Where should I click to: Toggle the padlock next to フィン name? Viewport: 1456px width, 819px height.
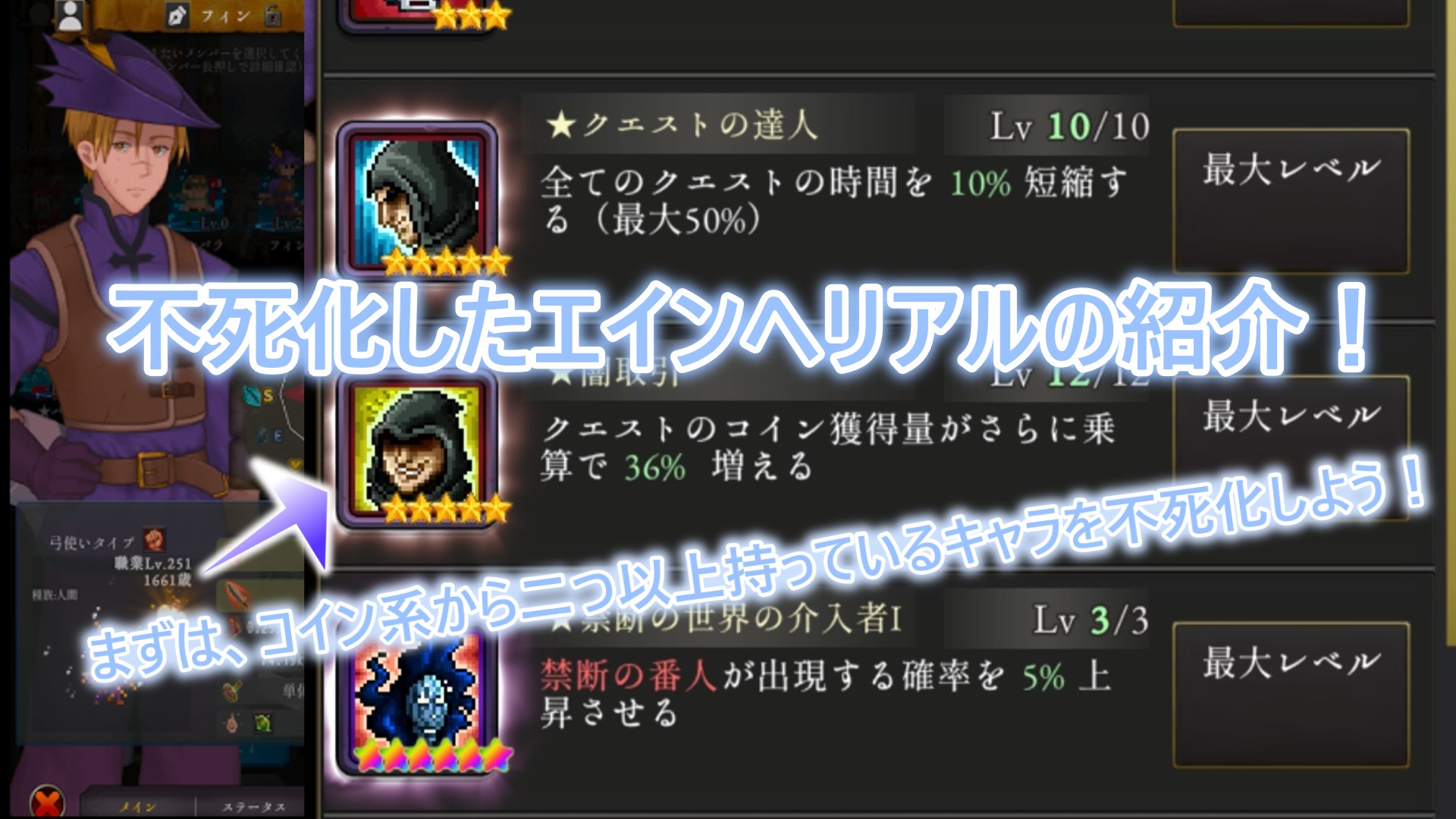pyautogui.click(x=272, y=15)
